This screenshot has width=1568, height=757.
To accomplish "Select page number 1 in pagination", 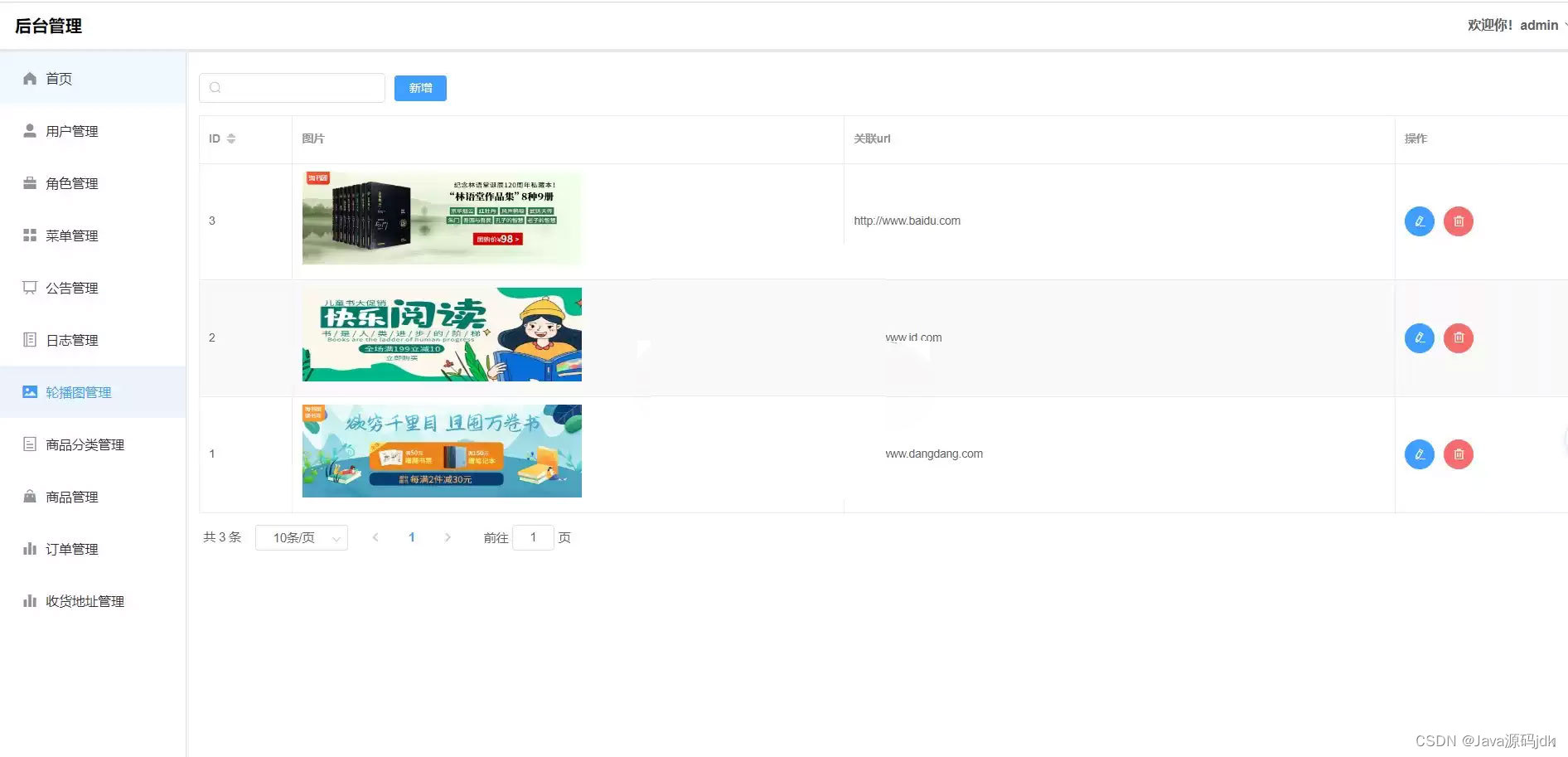I will click(412, 537).
